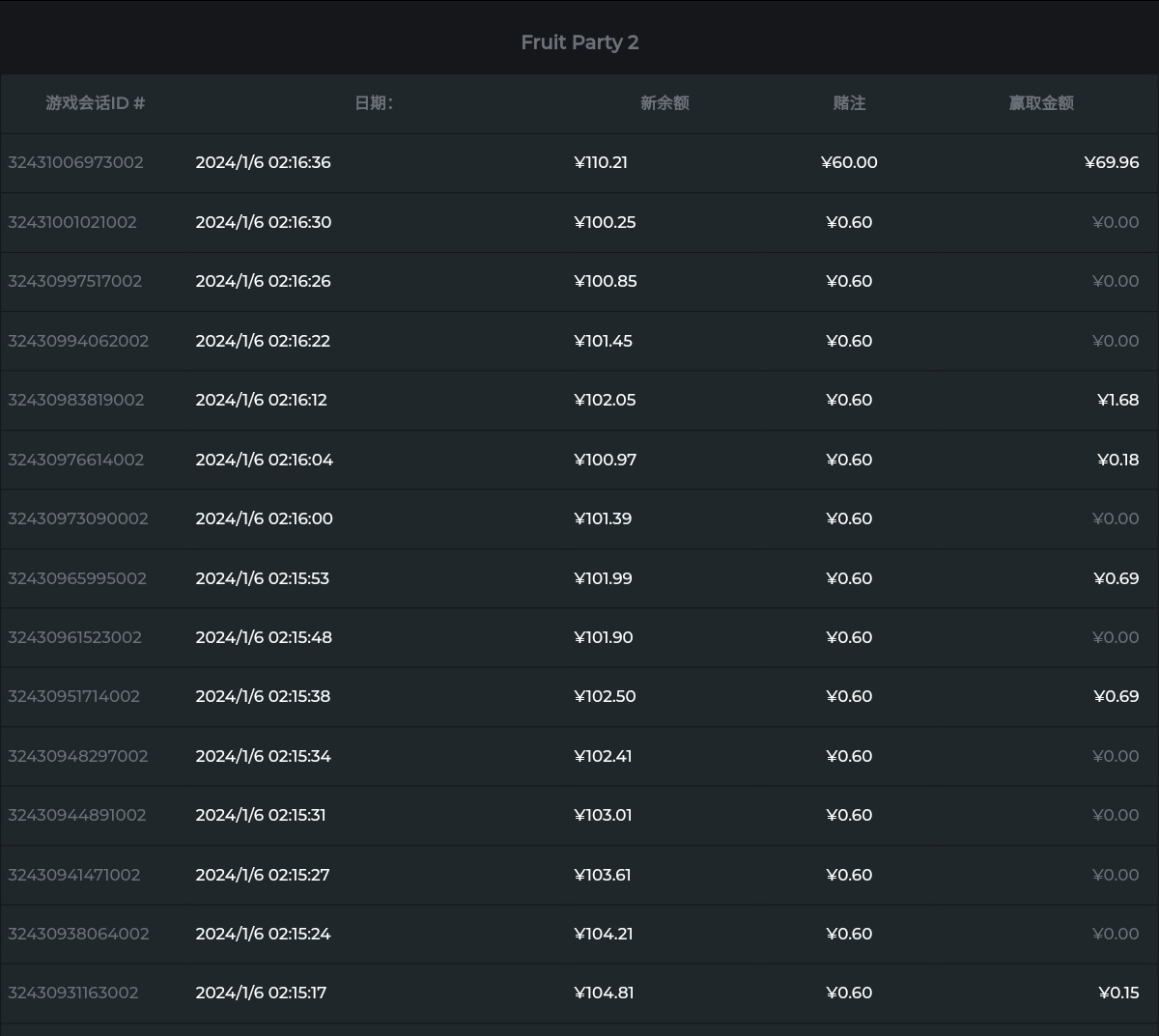This screenshot has height=1036, width=1159.
Task: Click the 日期 column header
Action: (x=374, y=103)
